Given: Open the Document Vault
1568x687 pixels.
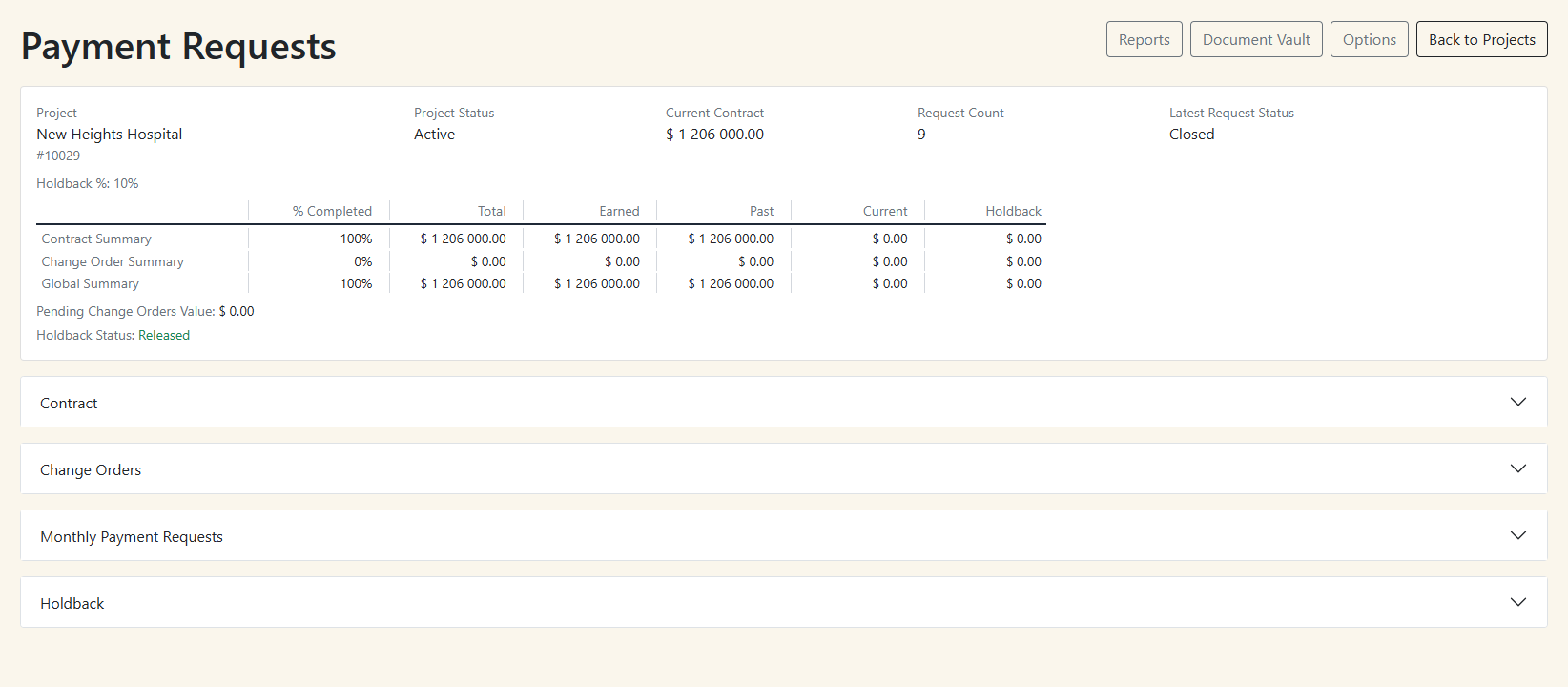Looking at the screenshot, I should click(1255, 39).
